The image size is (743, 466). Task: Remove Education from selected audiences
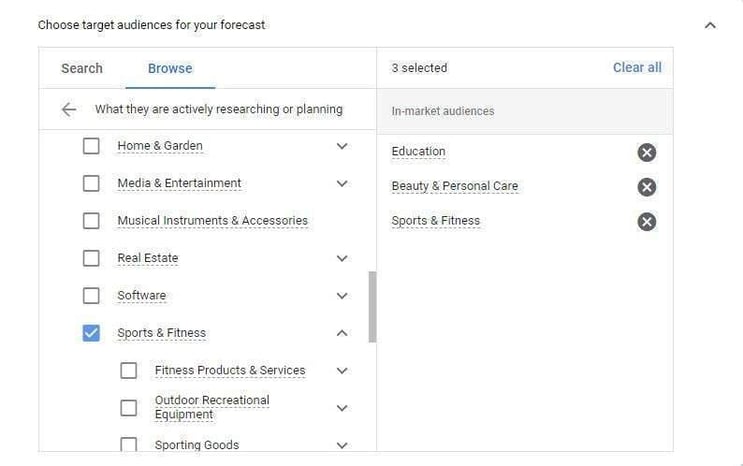pyautogui.click(x=647, y=152)
